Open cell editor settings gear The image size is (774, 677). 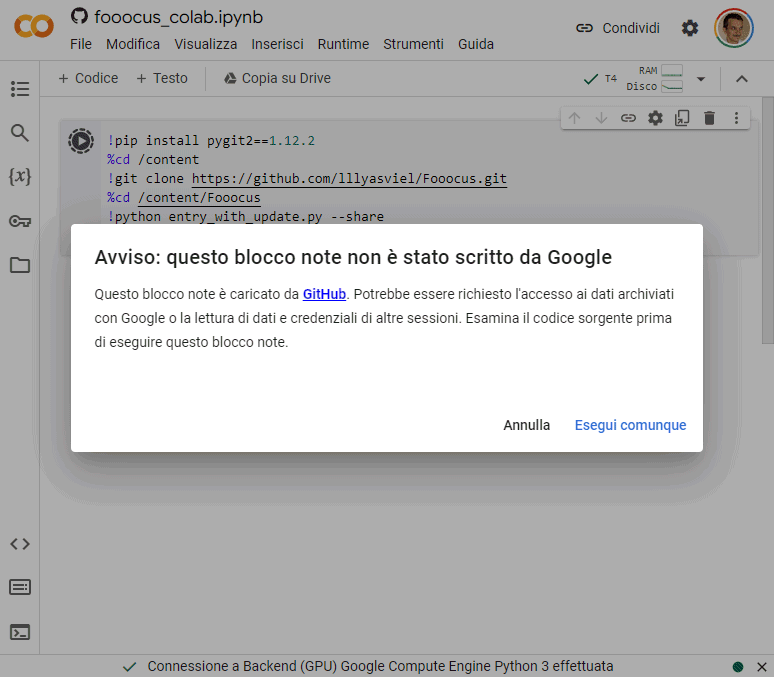tap(655, 118)
